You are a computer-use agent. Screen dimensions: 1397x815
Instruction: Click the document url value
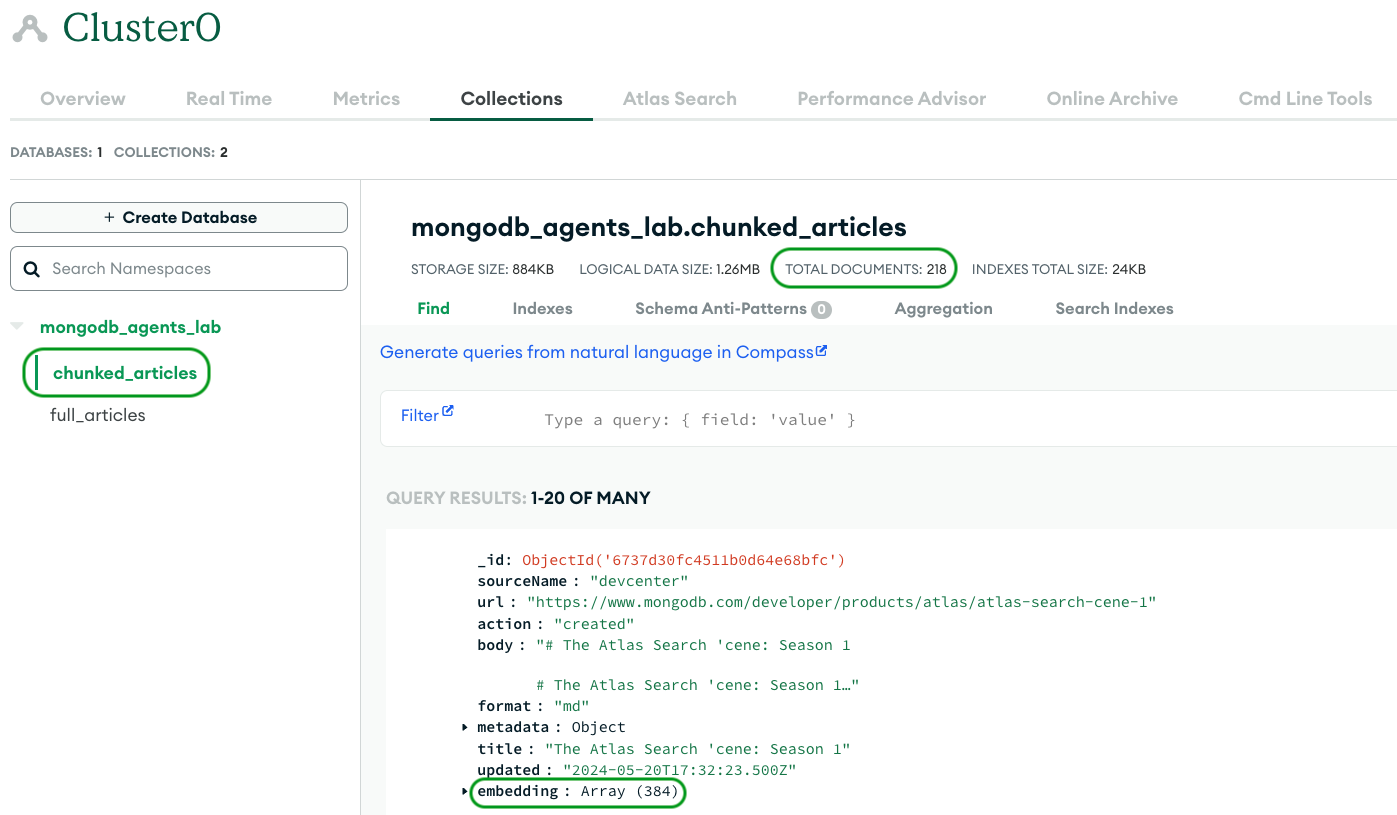[843, 602]
